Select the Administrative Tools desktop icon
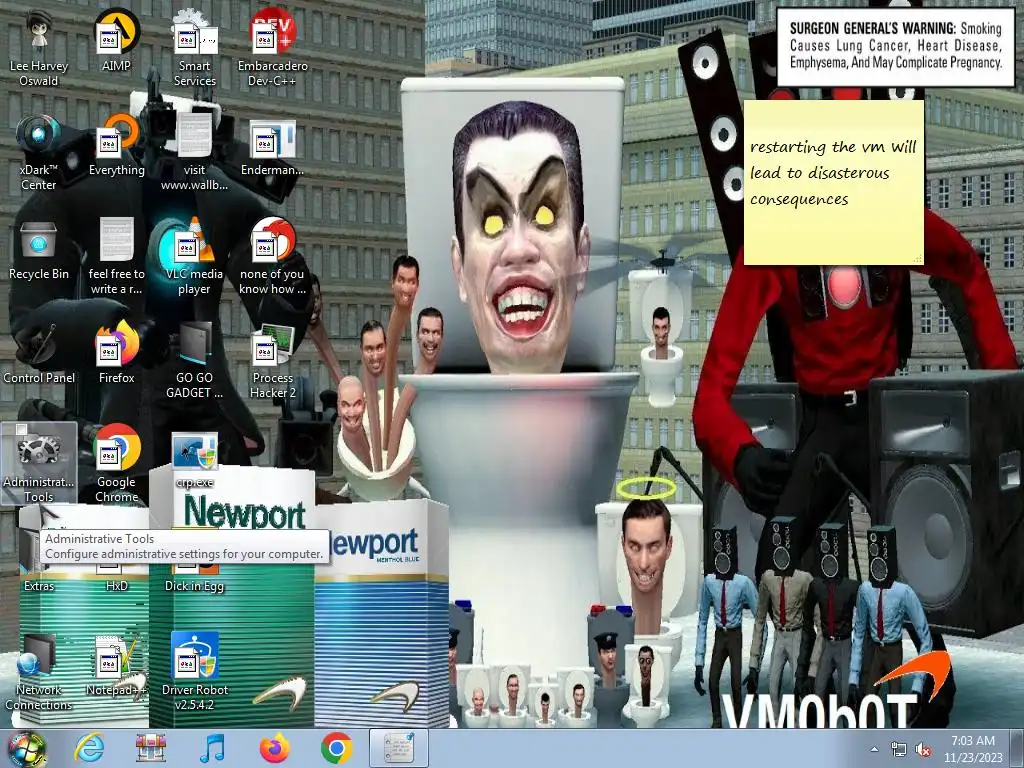Viewport: 1024px width, 768px height. coord(39,464)
